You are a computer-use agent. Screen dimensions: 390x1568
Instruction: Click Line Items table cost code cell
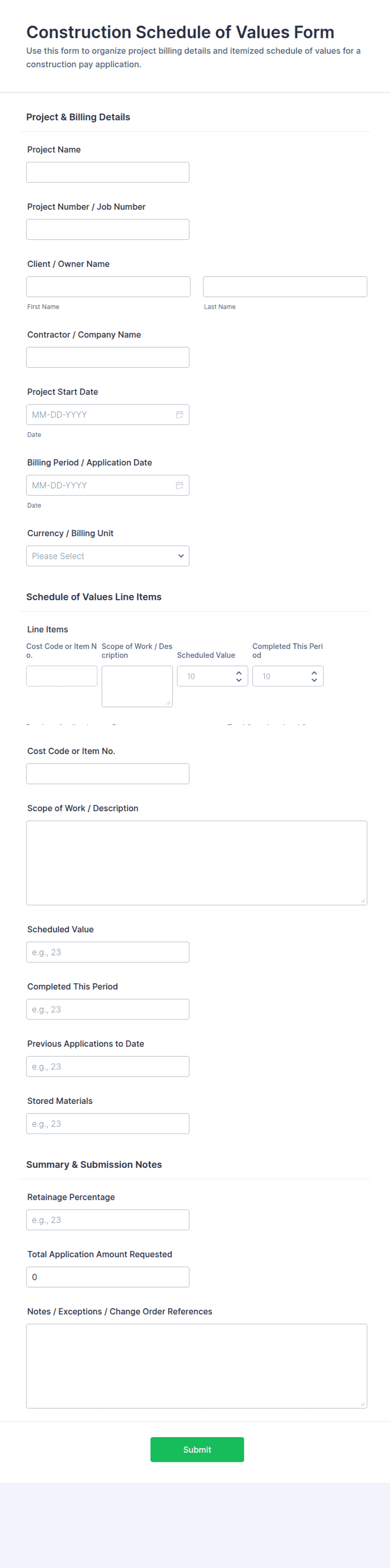coord(62,676)
